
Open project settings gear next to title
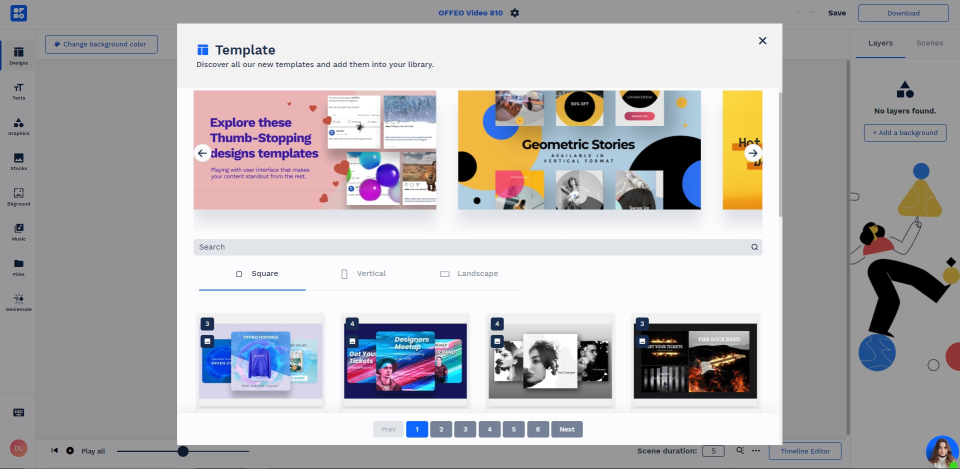514,13
